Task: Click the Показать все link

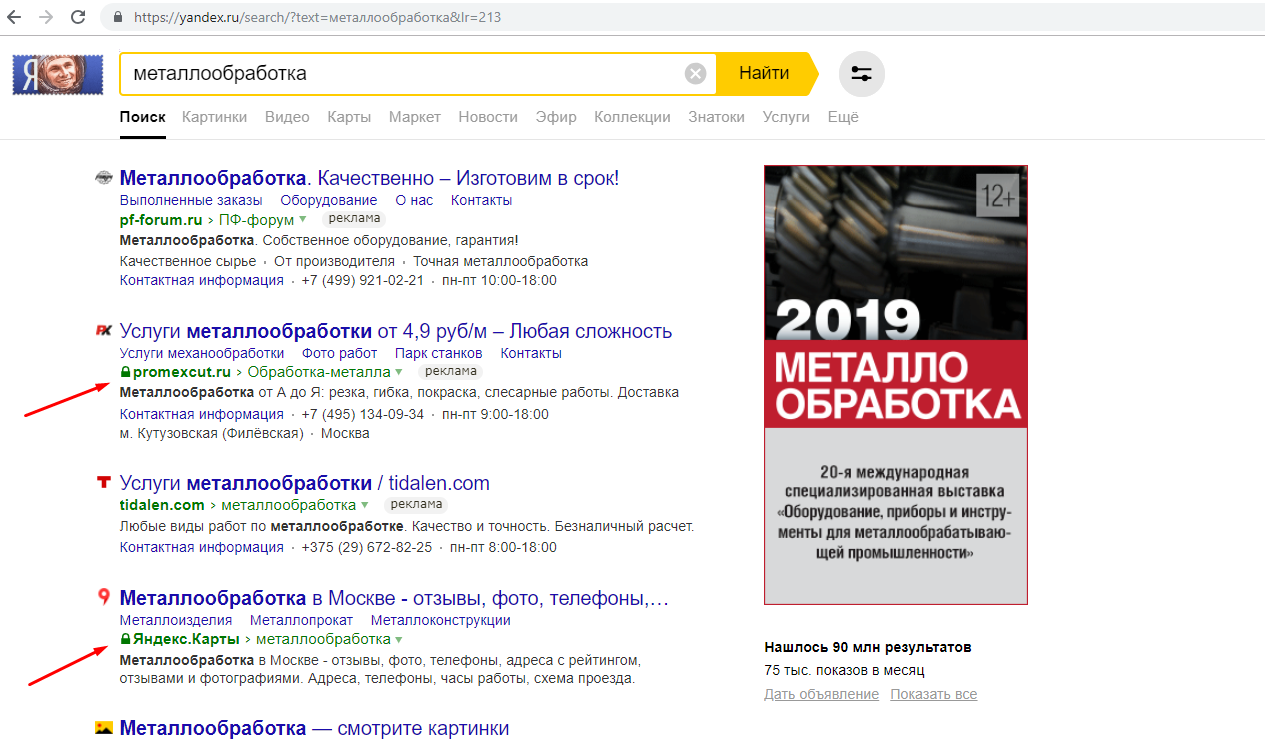Action: click(x=934, y=694)
